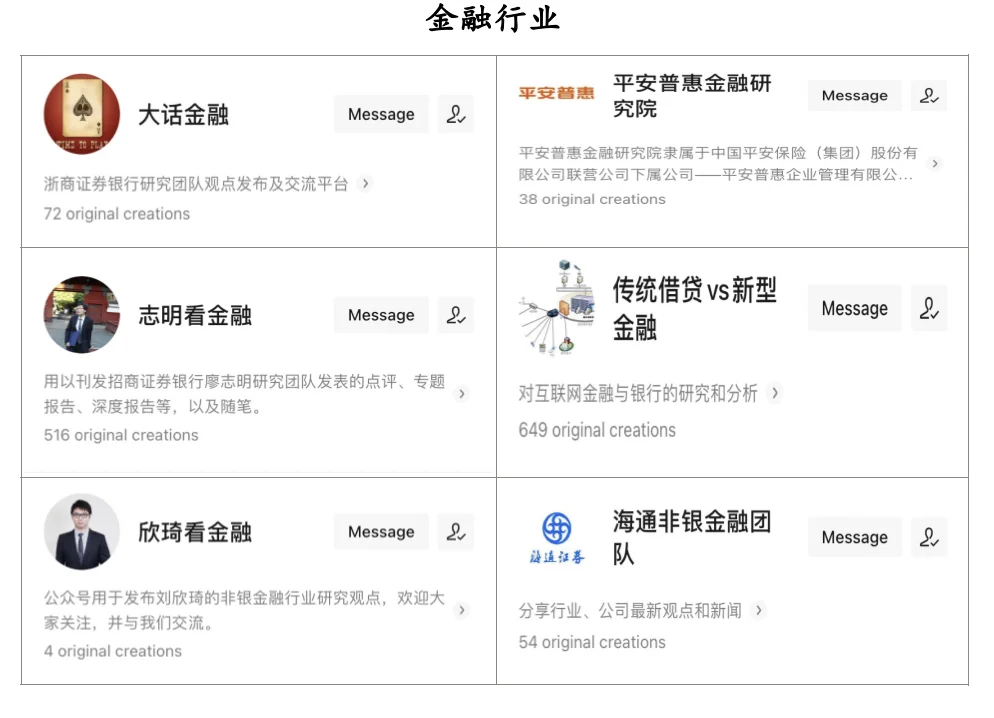This screenshot has height=718, width=994.
Task: View 54 original creations
Action: coord(592,643)
